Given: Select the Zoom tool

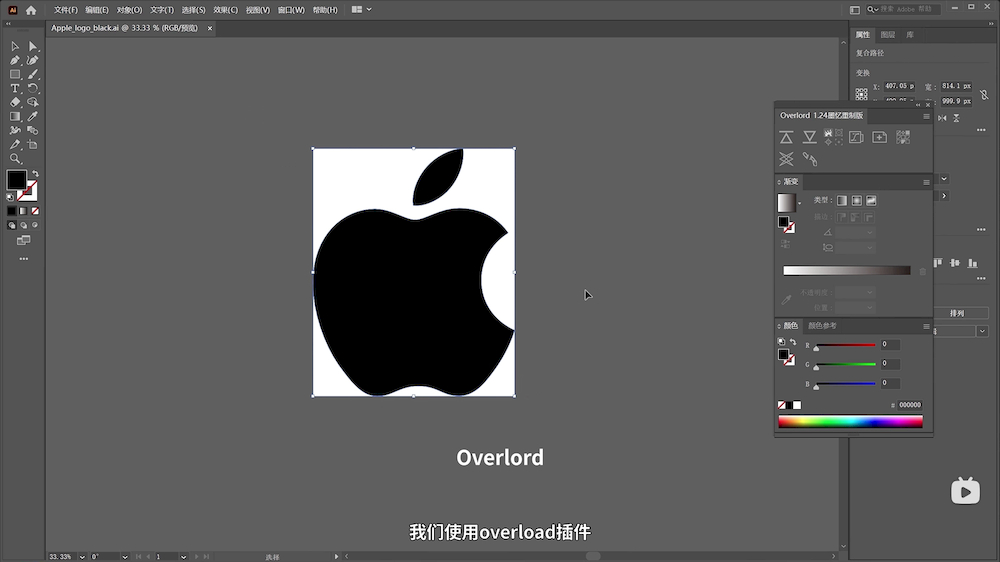Looking at the screenshot, I should [15, 159].
